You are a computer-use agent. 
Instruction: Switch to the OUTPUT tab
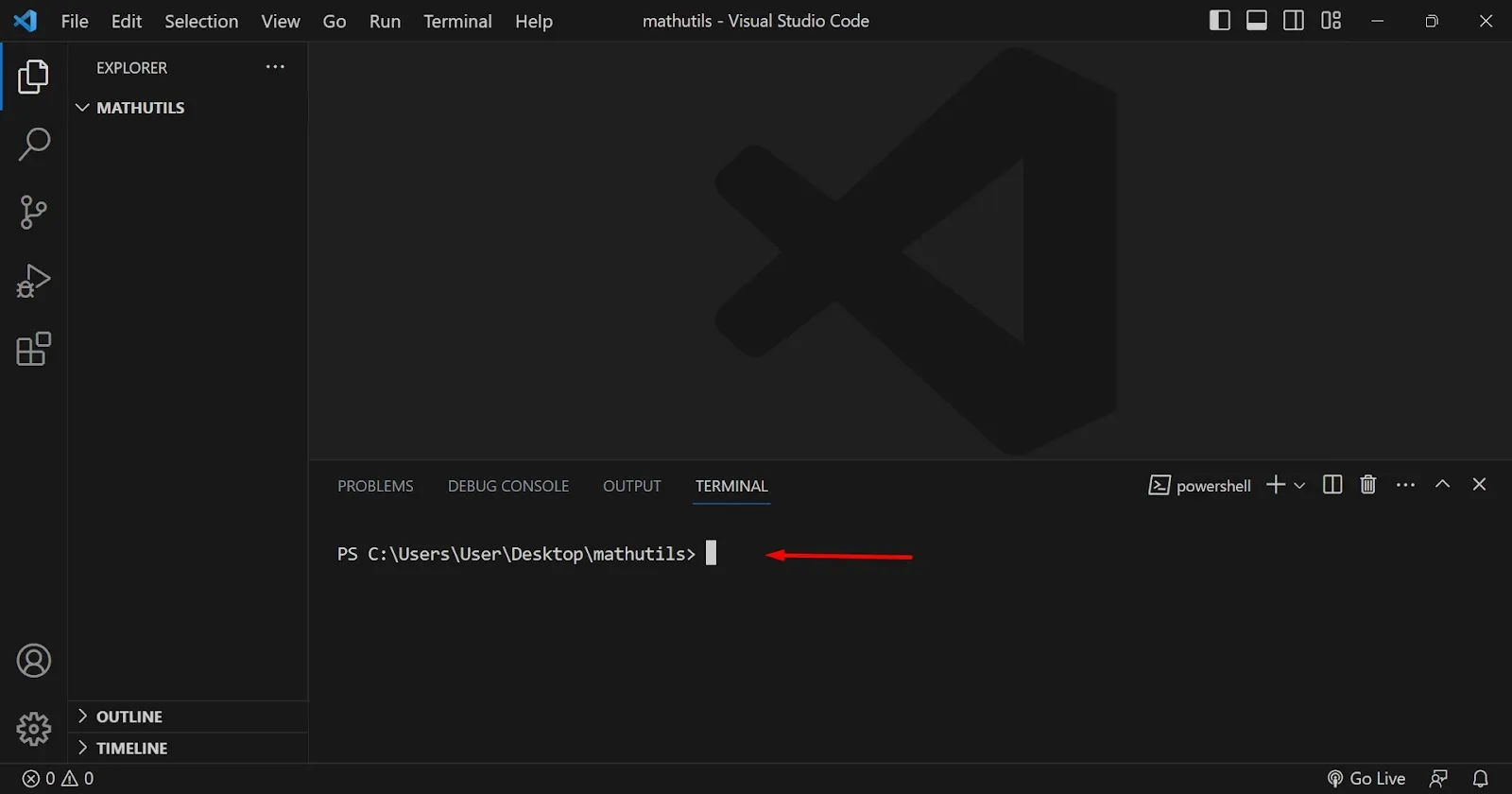tap(632, 486)
